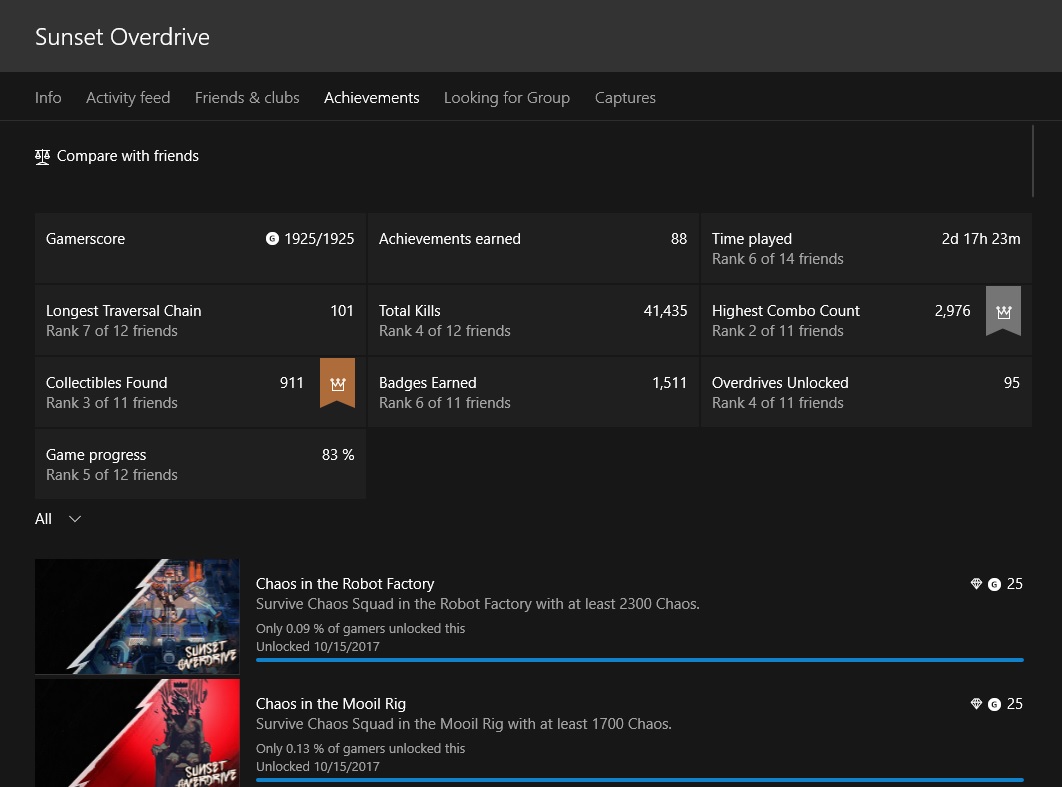
Task: Open the Looking for Group tab
Action: tap(506, 98)
